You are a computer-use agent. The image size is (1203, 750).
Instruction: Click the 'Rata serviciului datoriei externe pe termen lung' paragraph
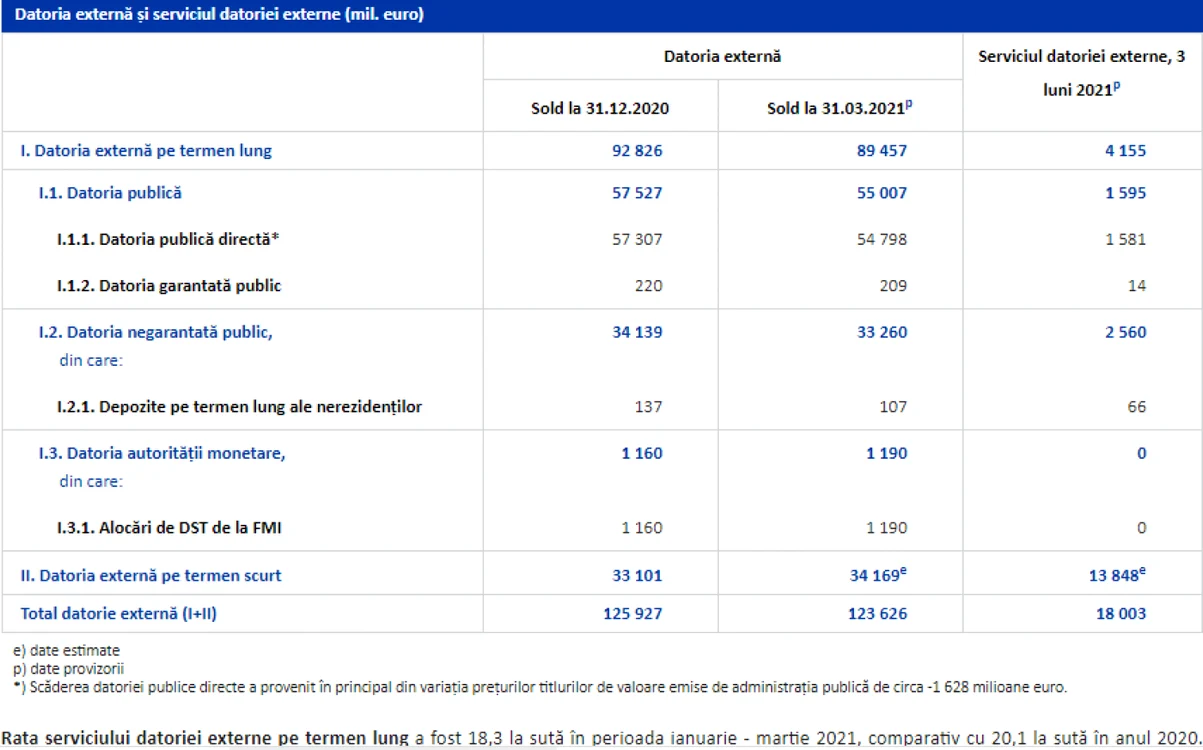point(601,738)
